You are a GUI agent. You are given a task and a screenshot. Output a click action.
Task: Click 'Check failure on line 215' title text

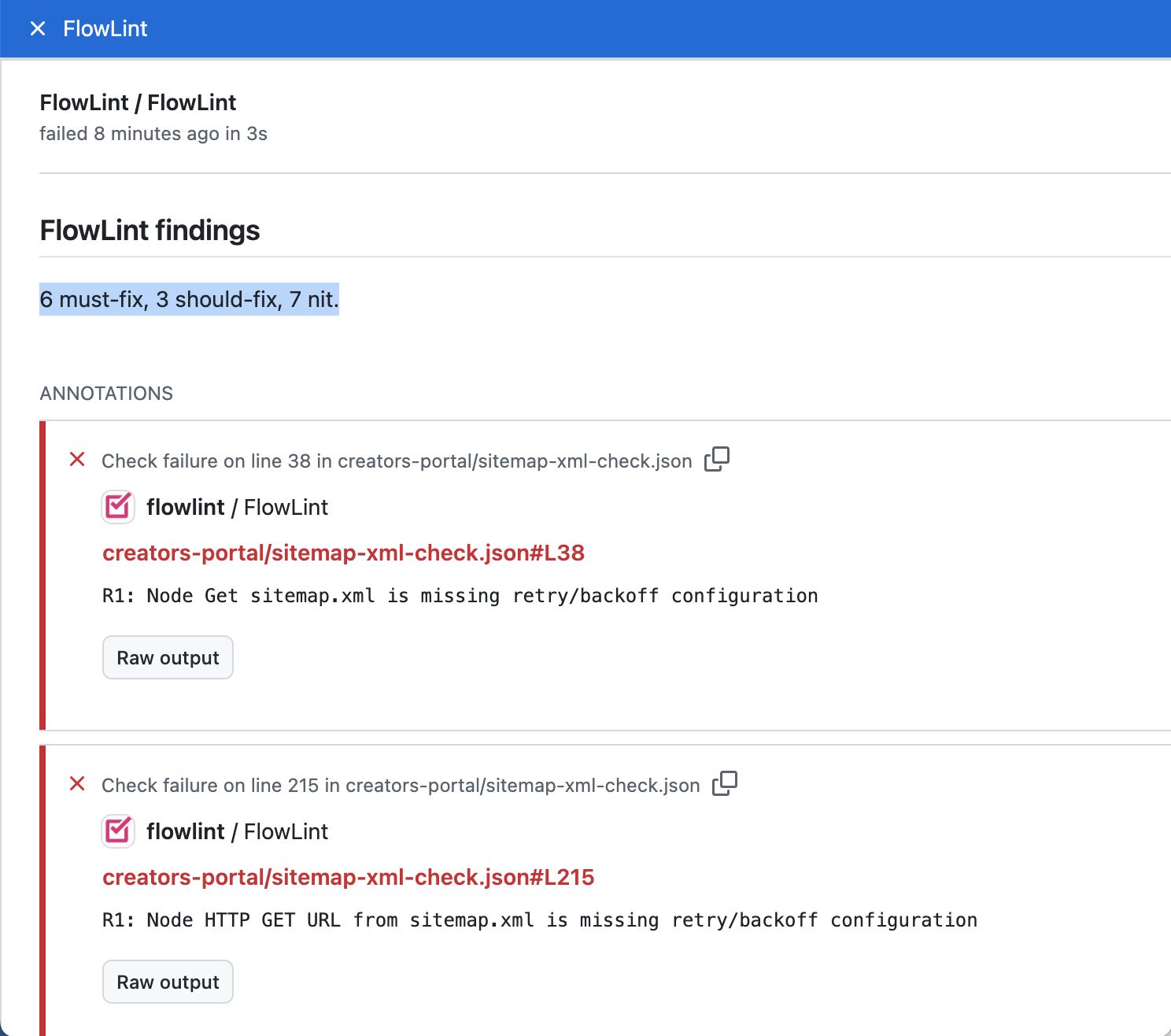(x=401, y=785)
